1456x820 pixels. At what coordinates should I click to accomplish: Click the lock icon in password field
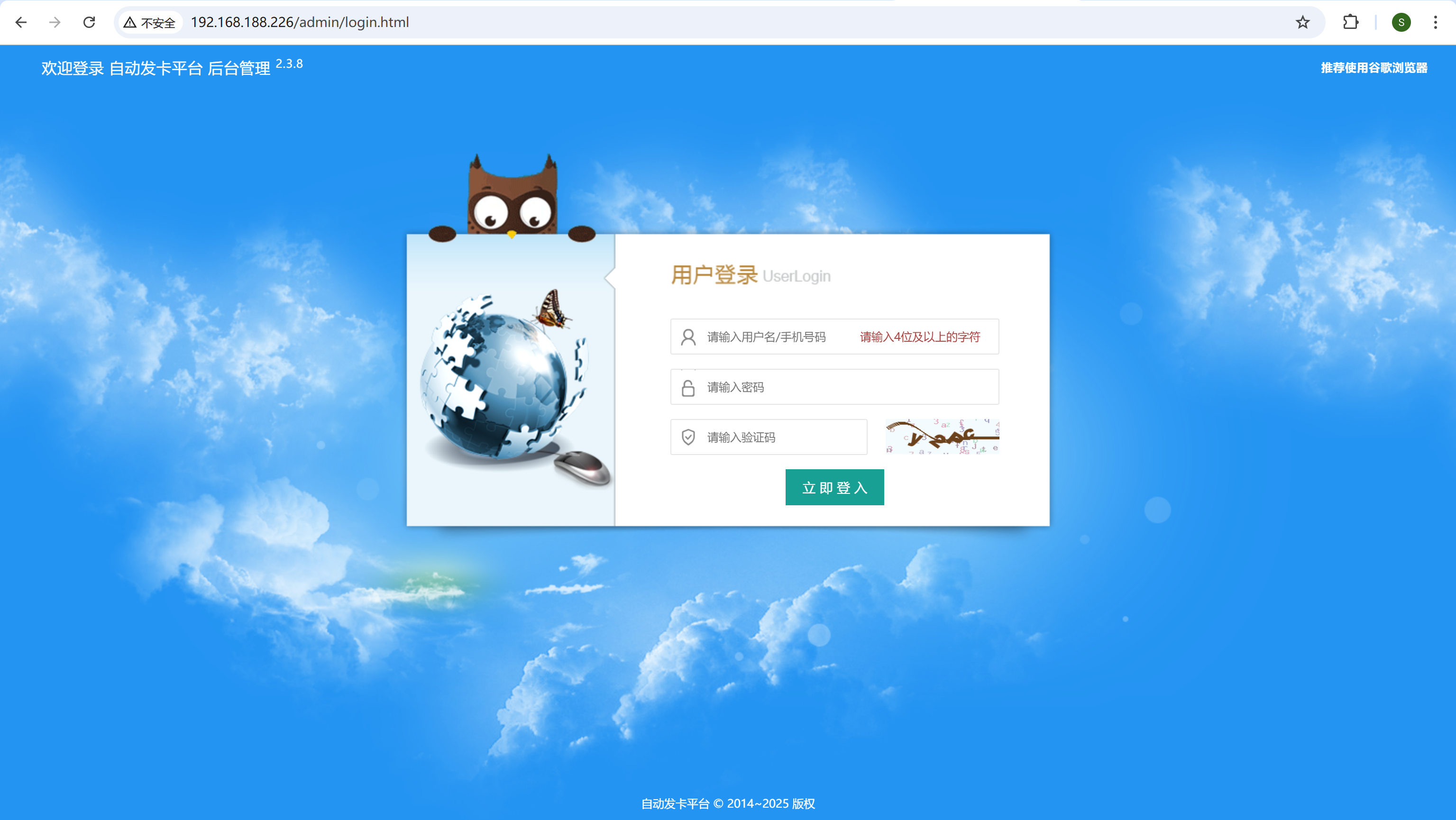click(688, 387)
